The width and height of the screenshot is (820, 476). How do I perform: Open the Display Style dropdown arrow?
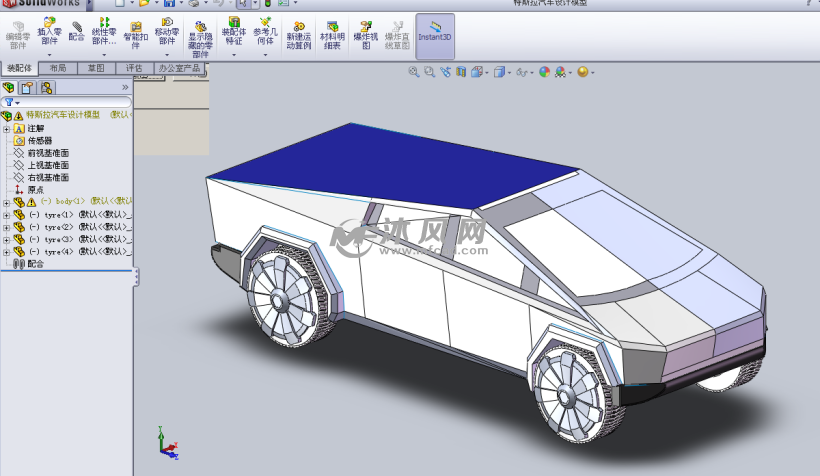509,73
